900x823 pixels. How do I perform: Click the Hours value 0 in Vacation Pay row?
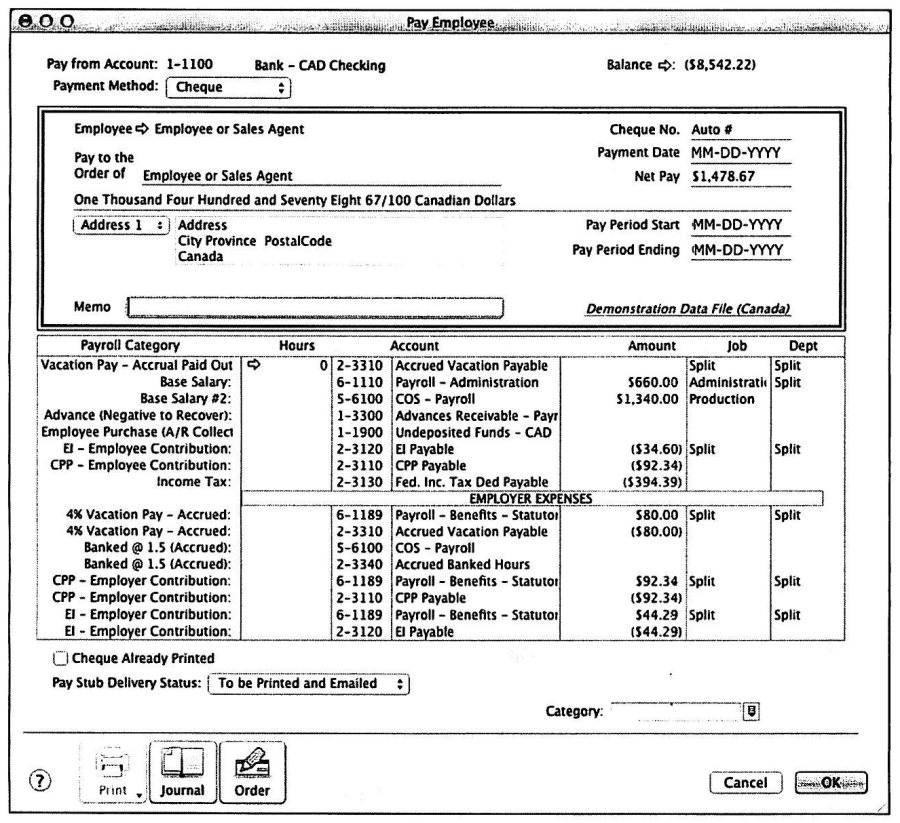(x=324, y=366)
